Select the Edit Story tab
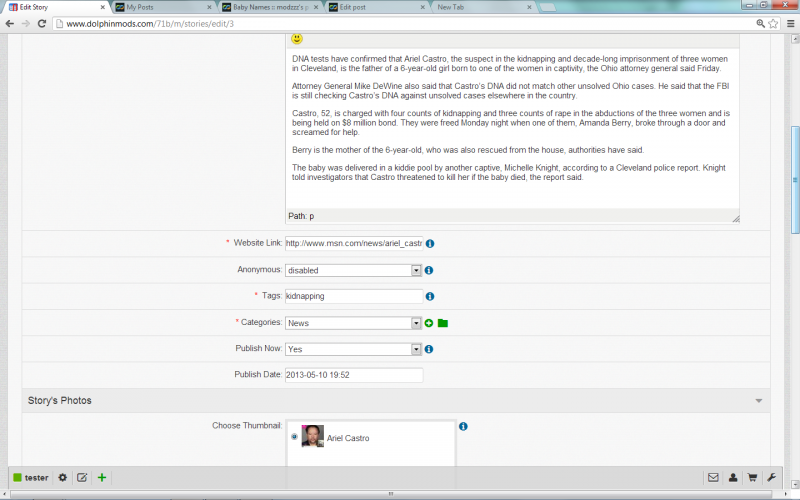Screen dimensions: 800x500 [x=55, y=7]
